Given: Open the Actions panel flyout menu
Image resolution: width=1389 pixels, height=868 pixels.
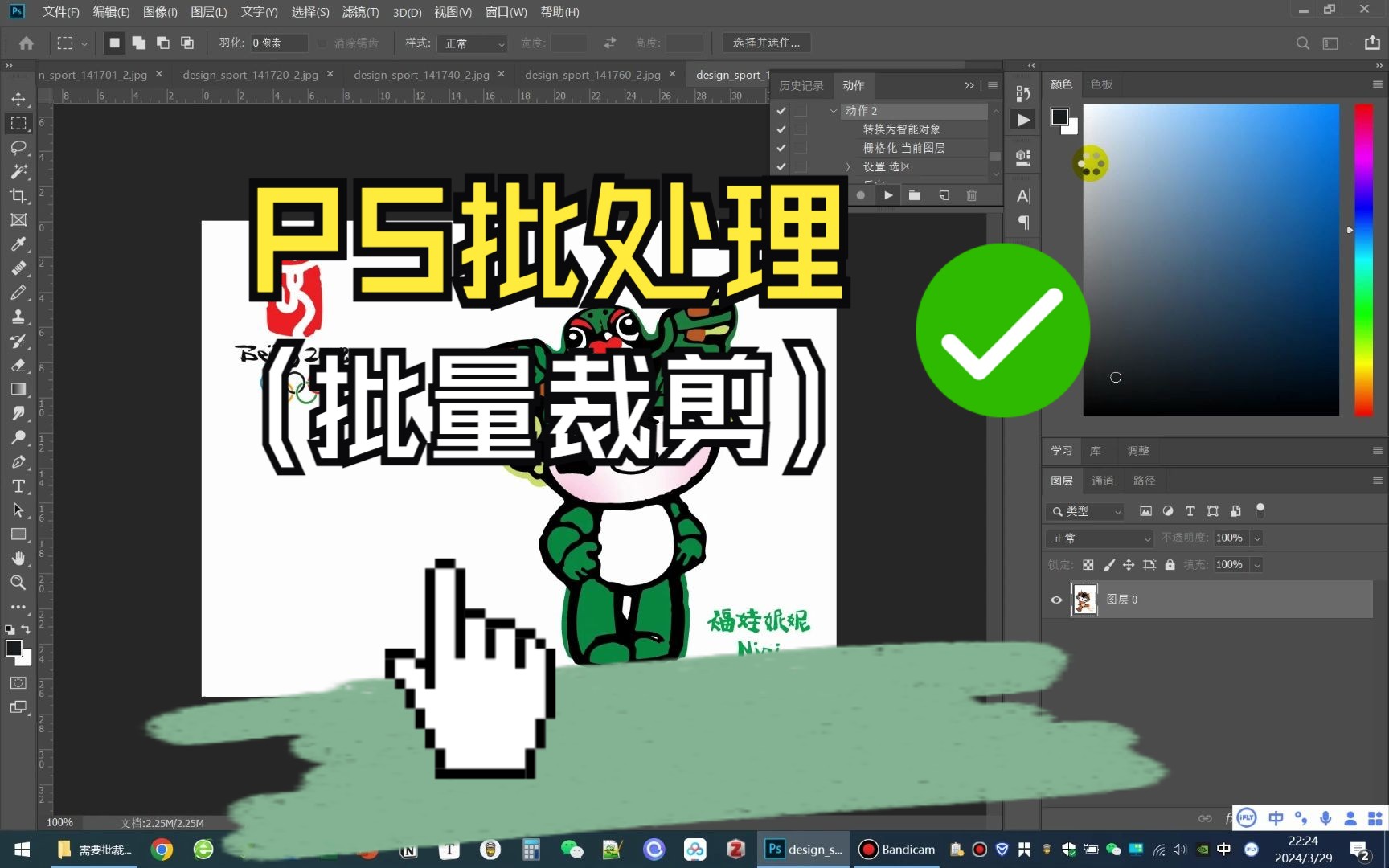Looking at the screenshot, I should (992, 85).
